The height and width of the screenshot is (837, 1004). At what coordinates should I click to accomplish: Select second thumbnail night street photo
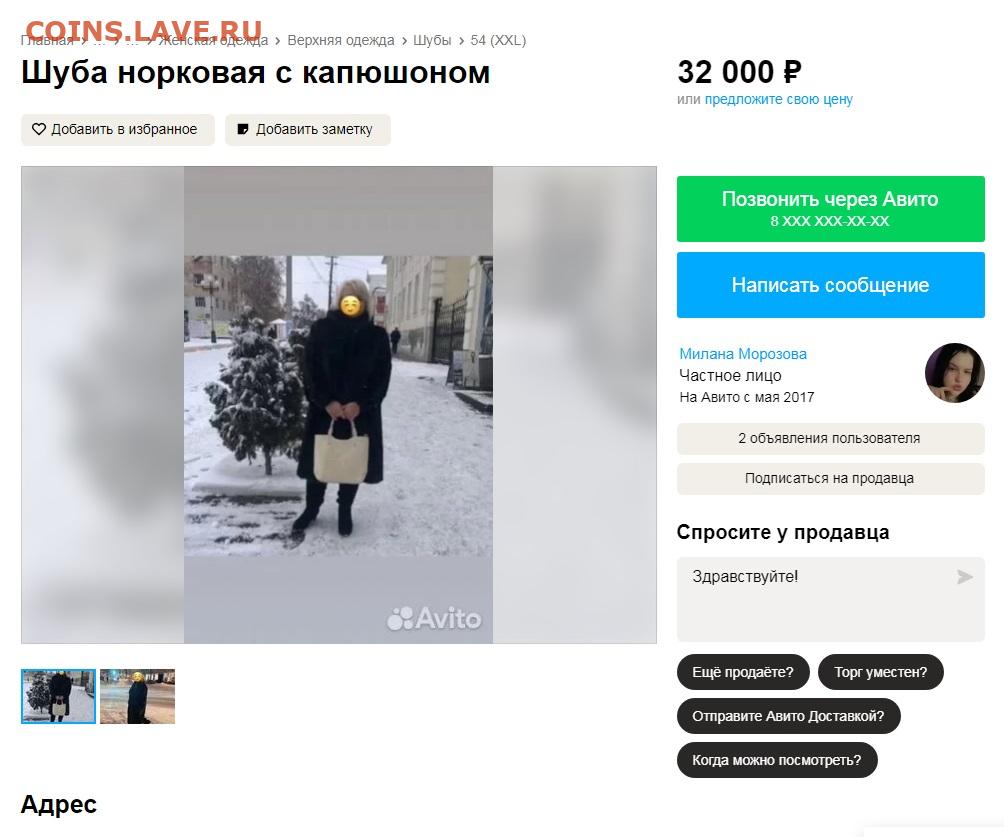tap(137, 696)
